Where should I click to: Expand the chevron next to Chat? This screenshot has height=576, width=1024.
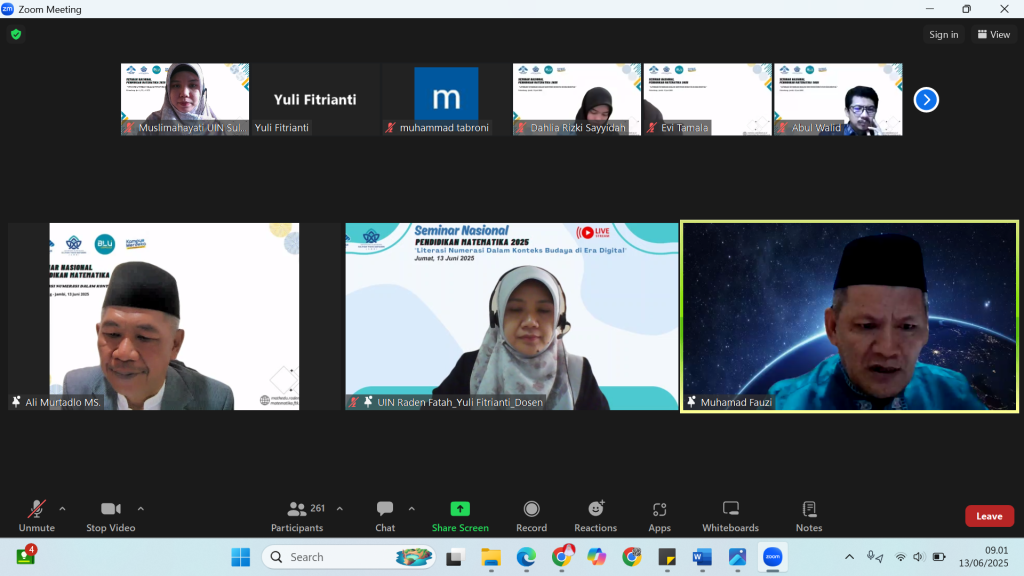(x=411, y=508)
